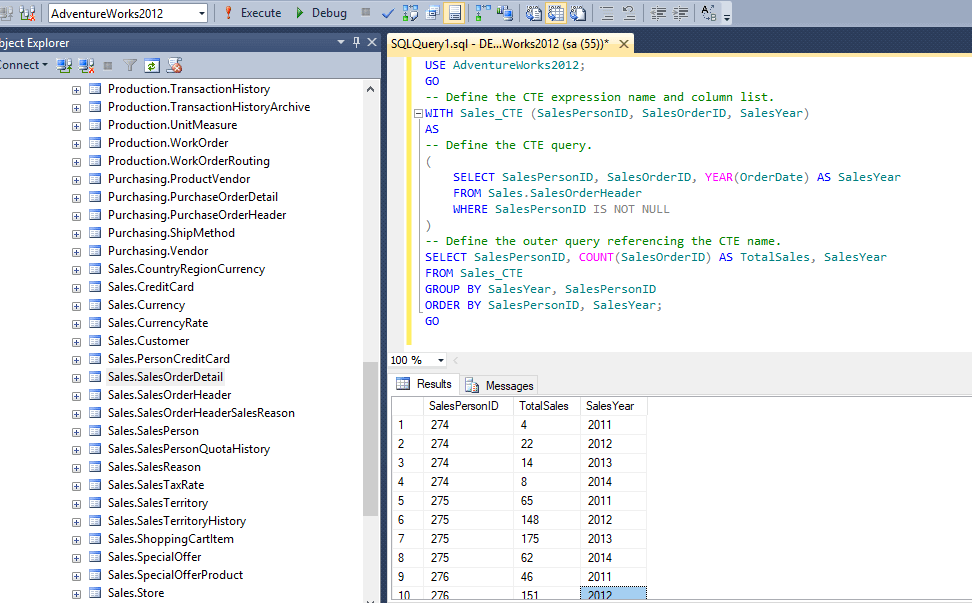Image resolution: width=972 pixels, height=603 pixels.
Task: Select row 10 in the results grid
Action: coord(404,592)
